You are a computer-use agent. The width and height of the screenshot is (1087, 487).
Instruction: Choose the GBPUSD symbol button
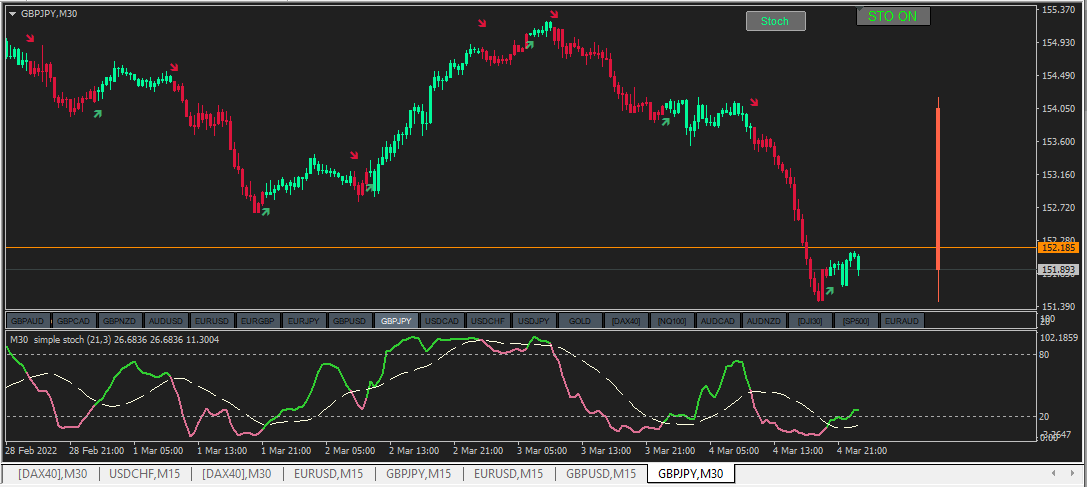(x=350, y=321)
